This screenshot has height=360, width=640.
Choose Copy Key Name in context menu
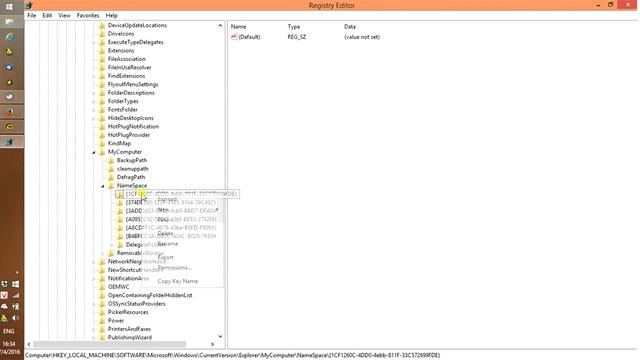click(x=178, y=281)
